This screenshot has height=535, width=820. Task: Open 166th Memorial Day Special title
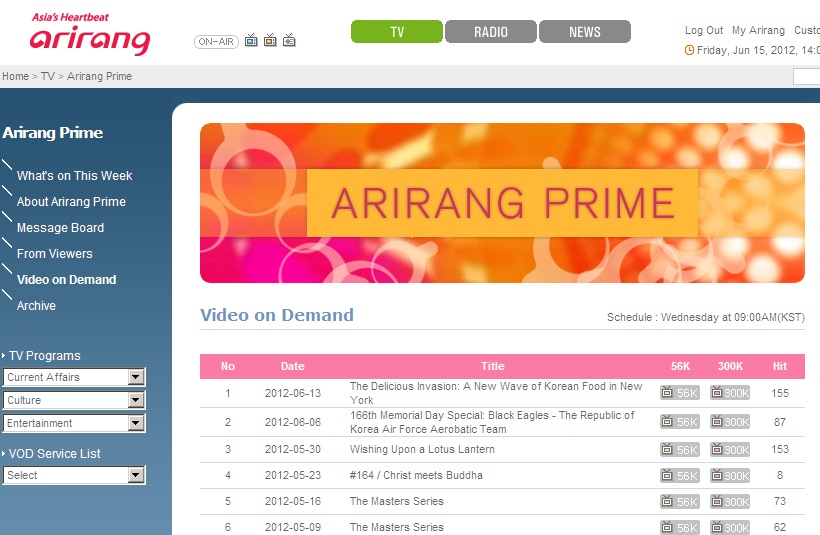click(492, 422)
